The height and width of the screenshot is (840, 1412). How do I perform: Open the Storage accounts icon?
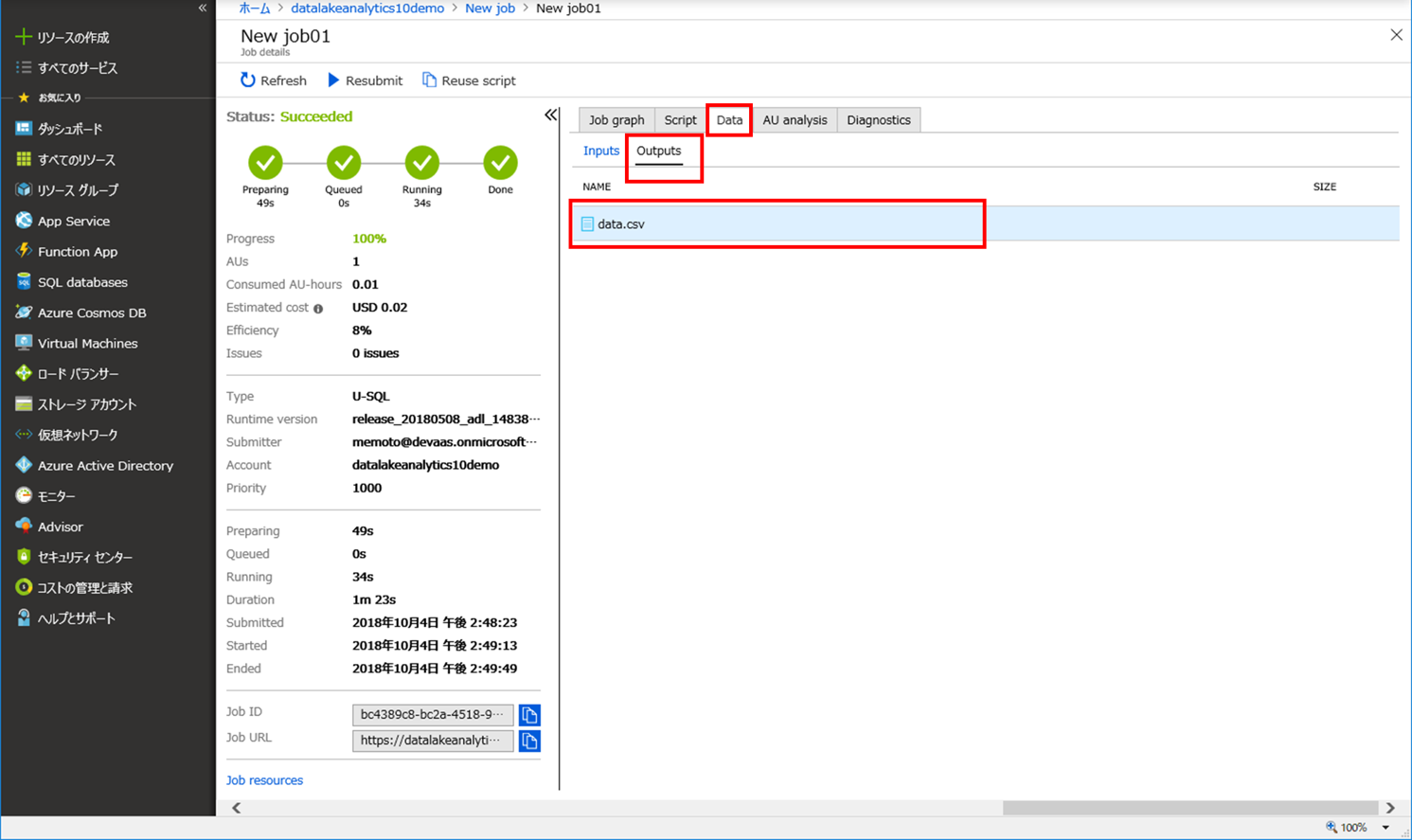tap(24, 403)
